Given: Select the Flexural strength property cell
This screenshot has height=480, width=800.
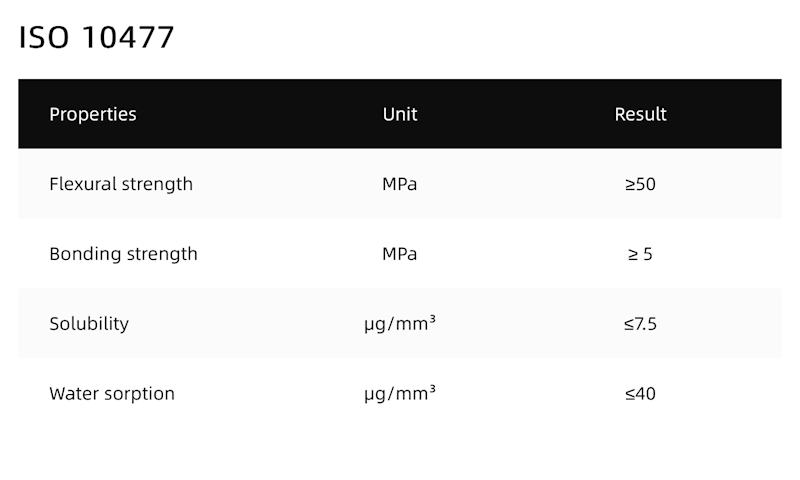Looking at the screenshot, I should click(x=121, y=184).
